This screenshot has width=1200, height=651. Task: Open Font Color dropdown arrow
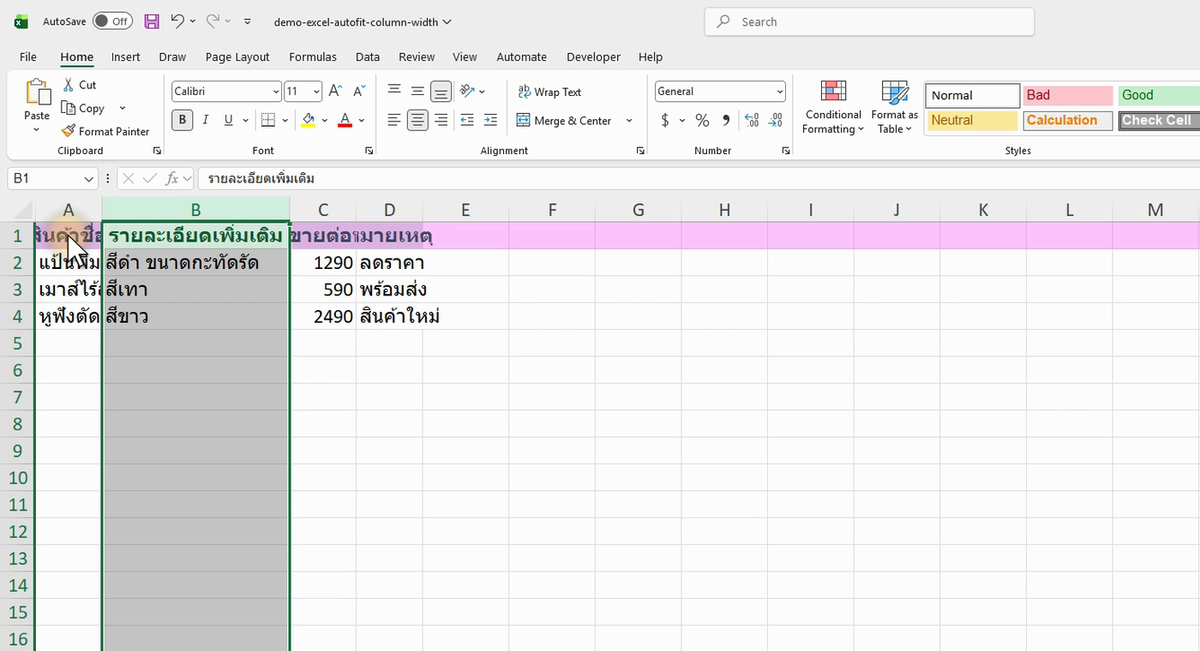pos(361,120)
